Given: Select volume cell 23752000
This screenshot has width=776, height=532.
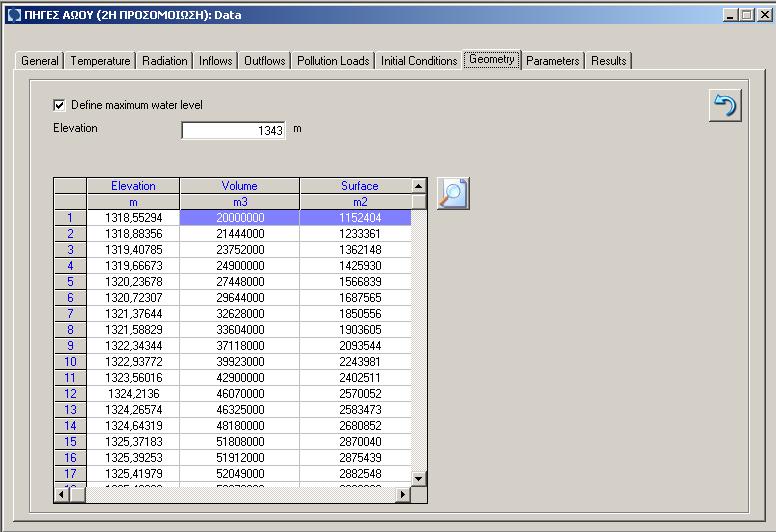Looking at the screenshot, I should [x=240, y=250].
